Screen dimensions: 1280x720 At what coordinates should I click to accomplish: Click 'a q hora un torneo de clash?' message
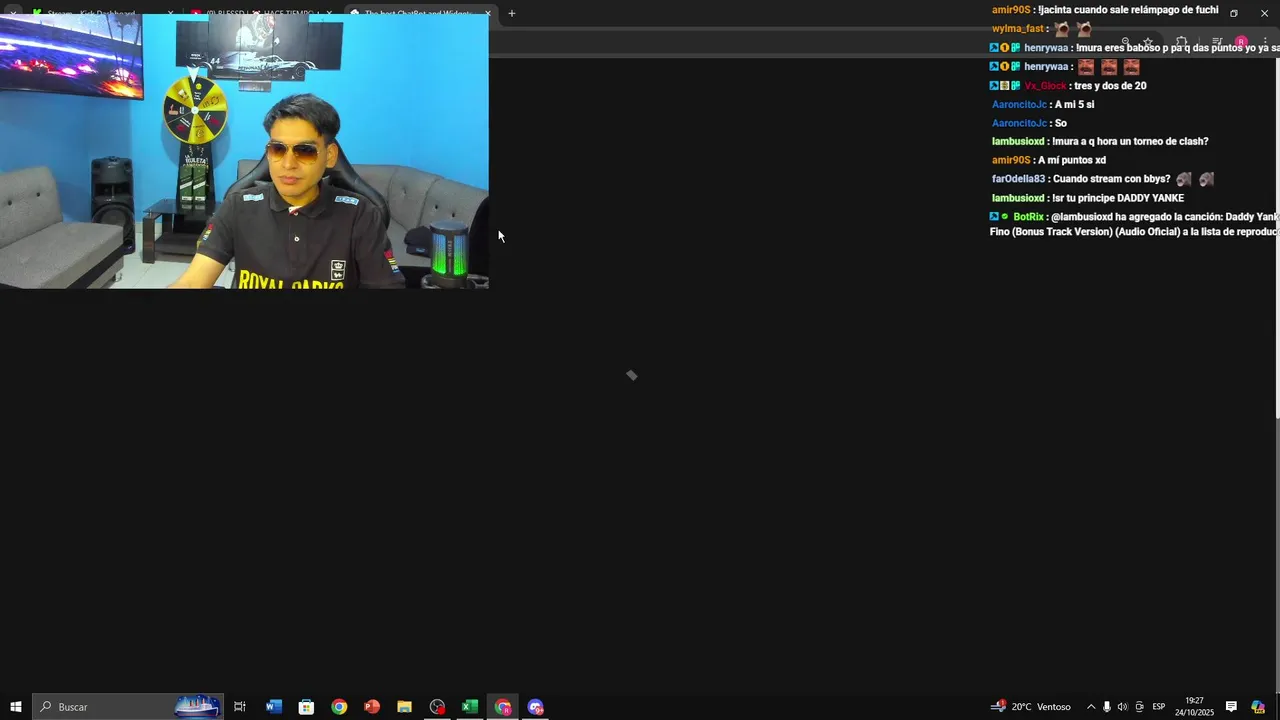[x=1130, y=142]
